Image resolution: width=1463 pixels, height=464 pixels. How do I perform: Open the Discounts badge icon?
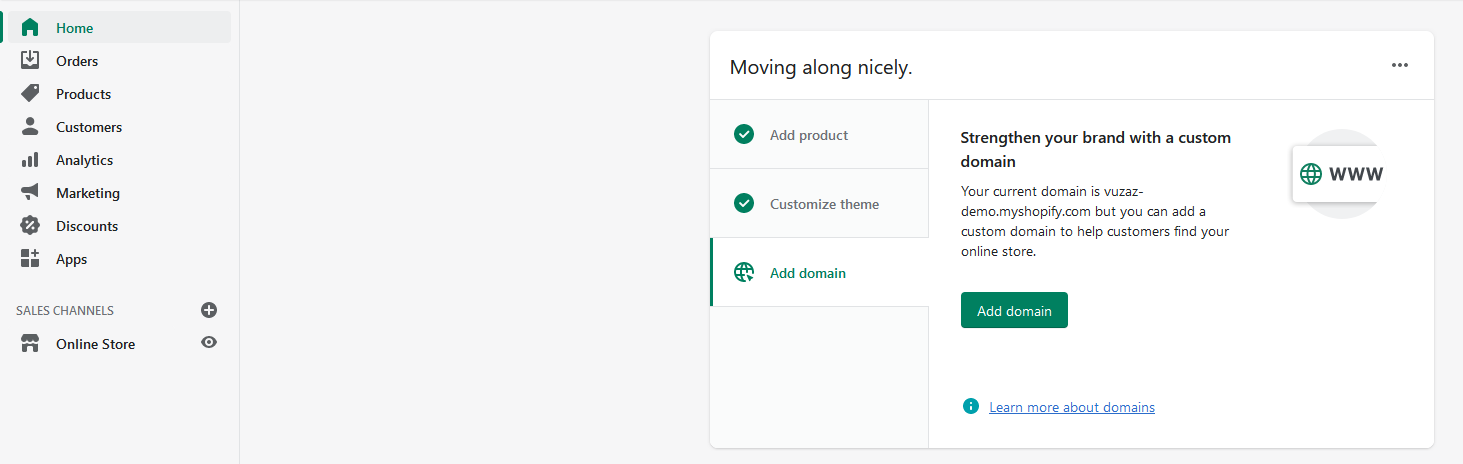[x=30, y=226]
